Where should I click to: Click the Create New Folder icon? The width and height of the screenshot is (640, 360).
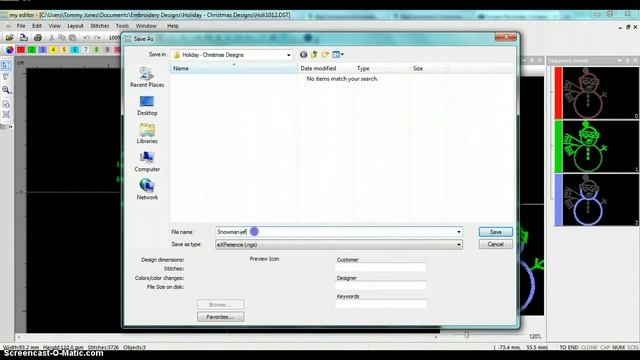(325, 54)
